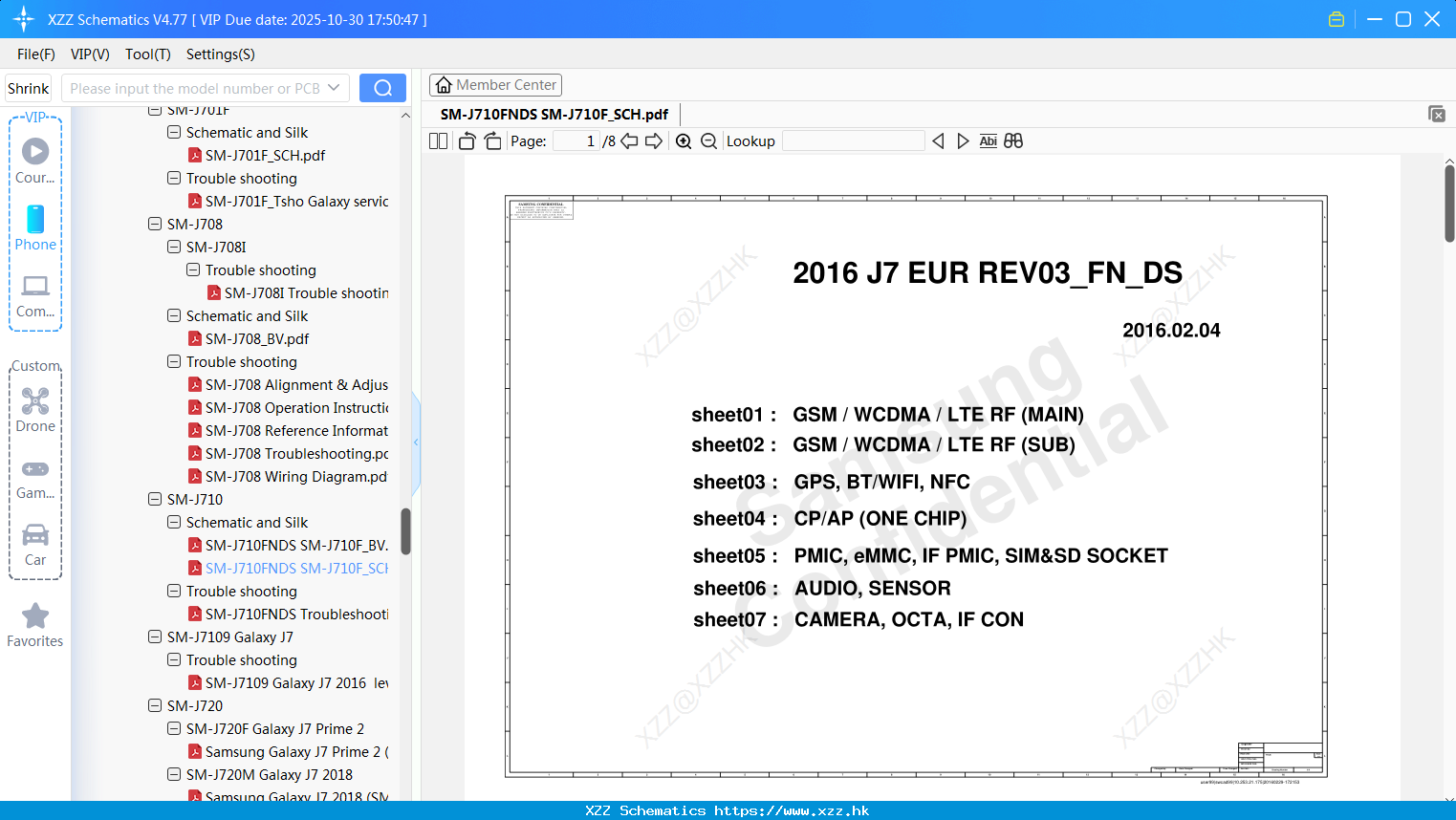Collapse SM-J7109 Galaxy J7 node
This screenshot has width=1456, height=820.
[155, 637]
